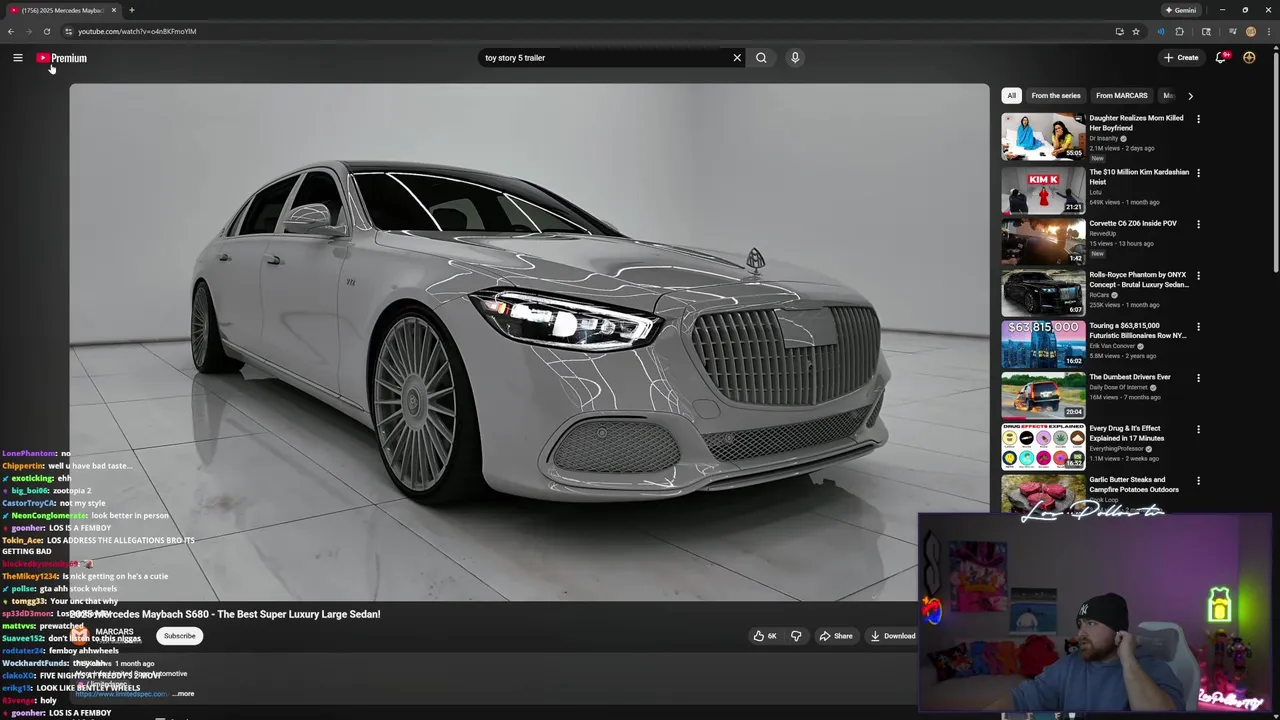Viewport: 1280px width, 720px height.
Task: Open YouTube notifications bell
Action: click(x=1220, y=58)
